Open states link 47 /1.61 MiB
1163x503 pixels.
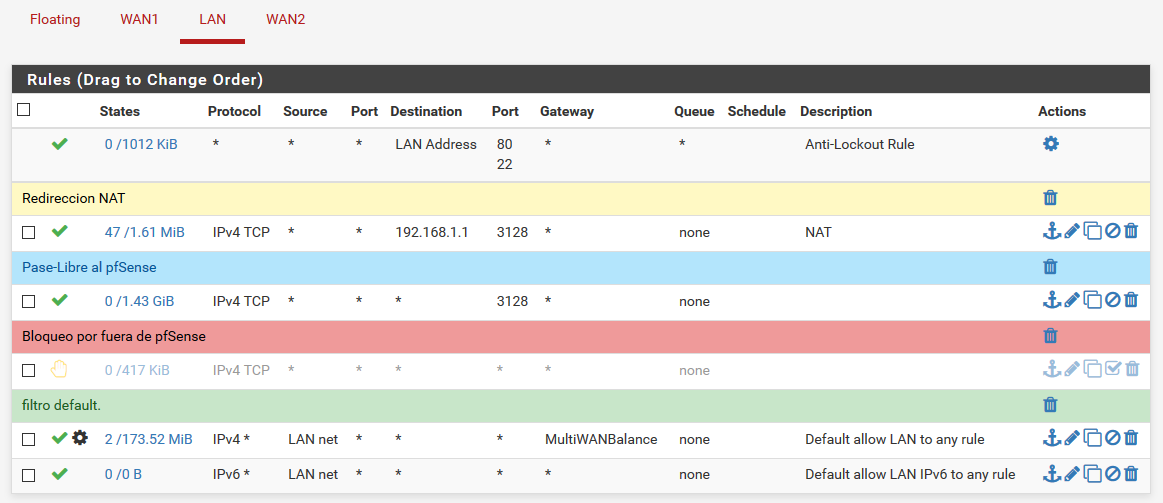click(x=144, y=232)
